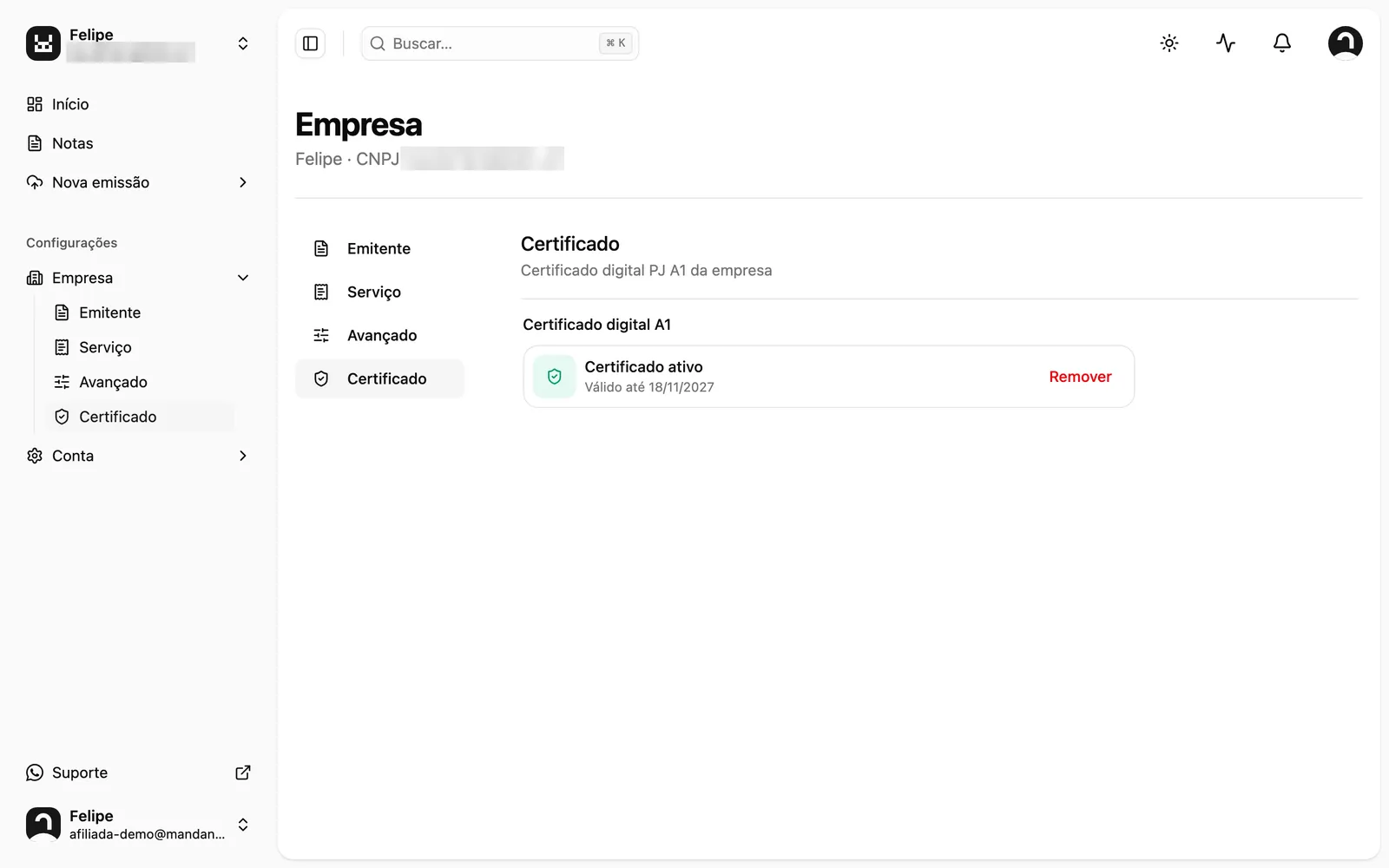This screenshot has width=1389, height=868.
Task: Click 'Válido até 18/11/2027' text
Action: click(x=649, y=387)
